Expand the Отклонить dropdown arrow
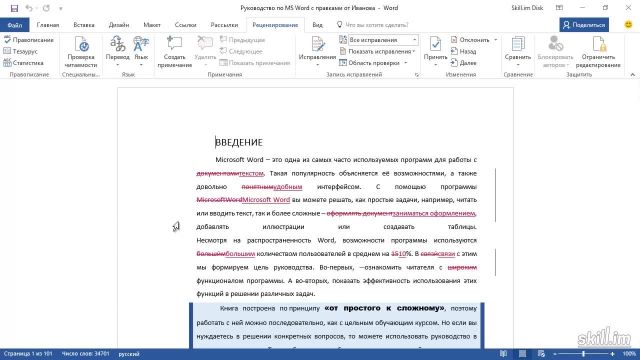The width and height of the screenshot is (640, 360). [x=496, y=40]
